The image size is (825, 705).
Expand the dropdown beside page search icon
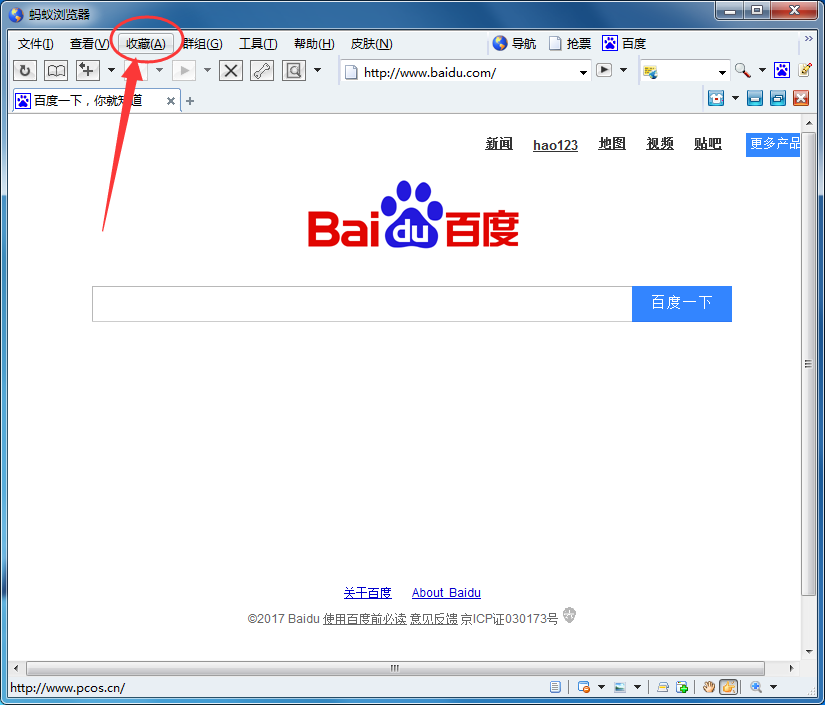(x=317, y=70)
